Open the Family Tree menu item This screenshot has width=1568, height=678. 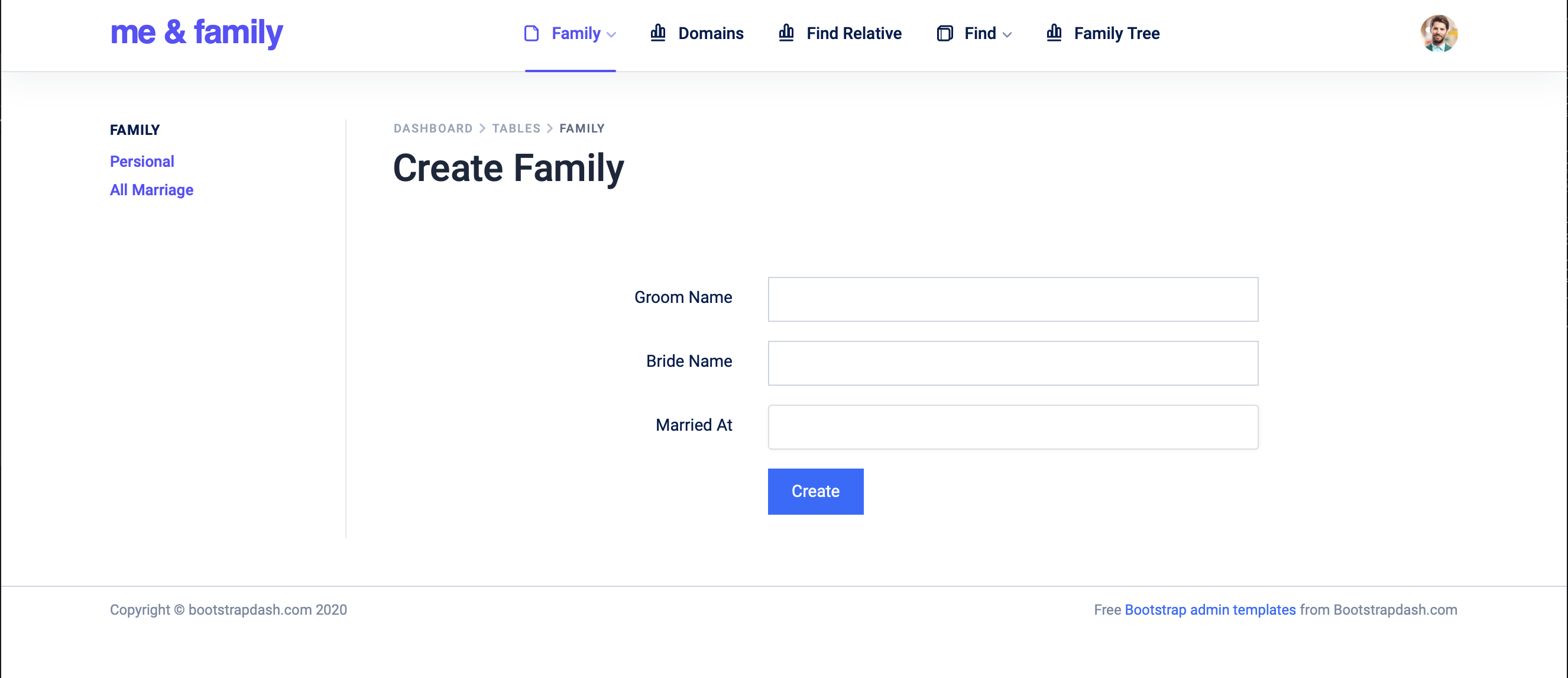1116,34
